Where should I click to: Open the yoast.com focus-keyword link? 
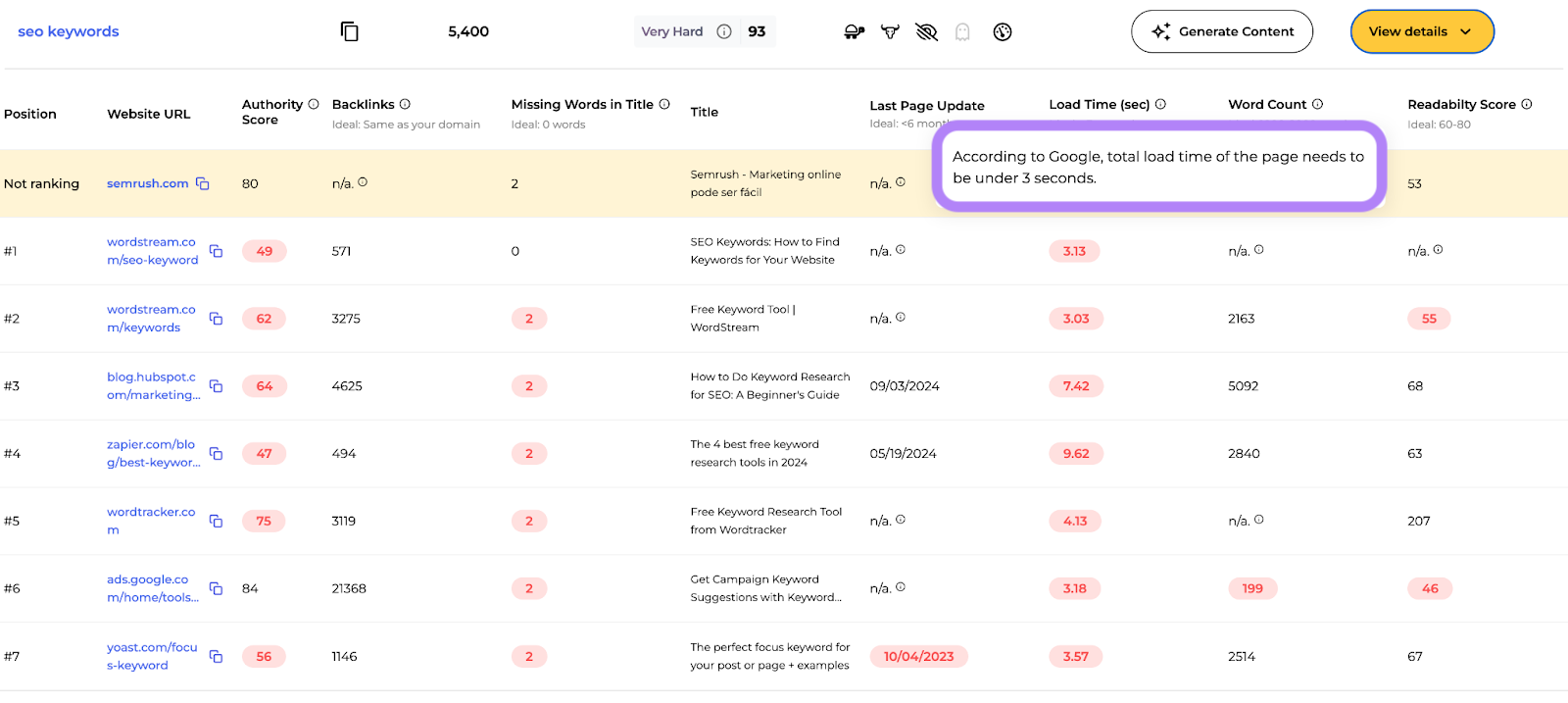(x=152, y=656)
